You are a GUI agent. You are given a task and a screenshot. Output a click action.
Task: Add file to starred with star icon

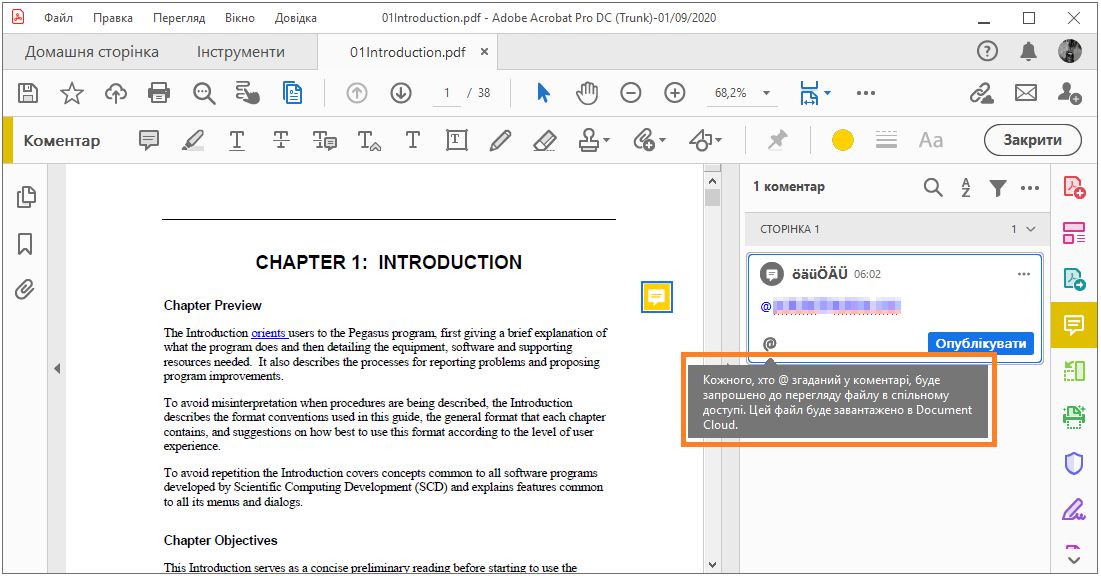72,93
